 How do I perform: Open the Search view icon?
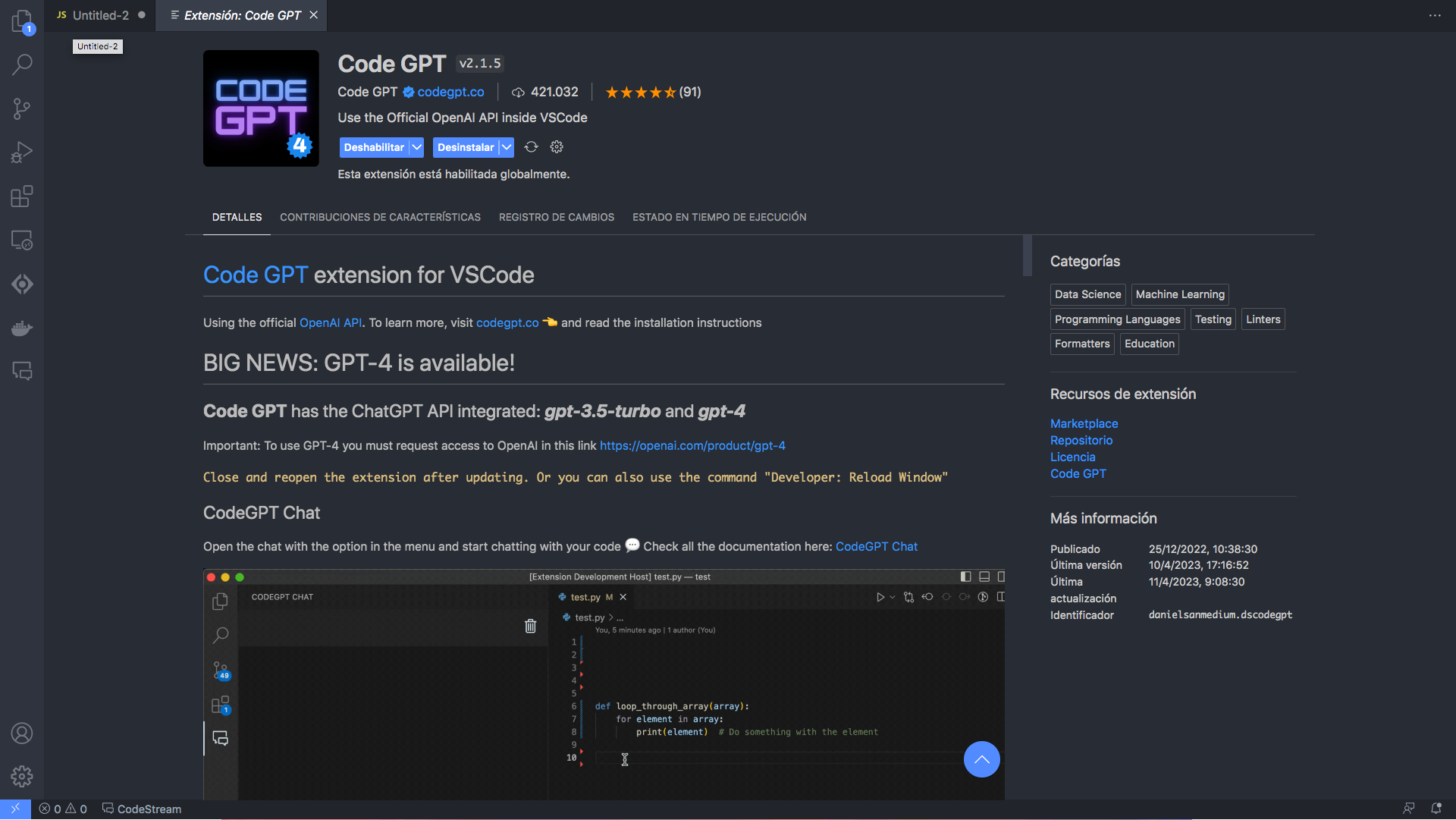coord(22,64)
